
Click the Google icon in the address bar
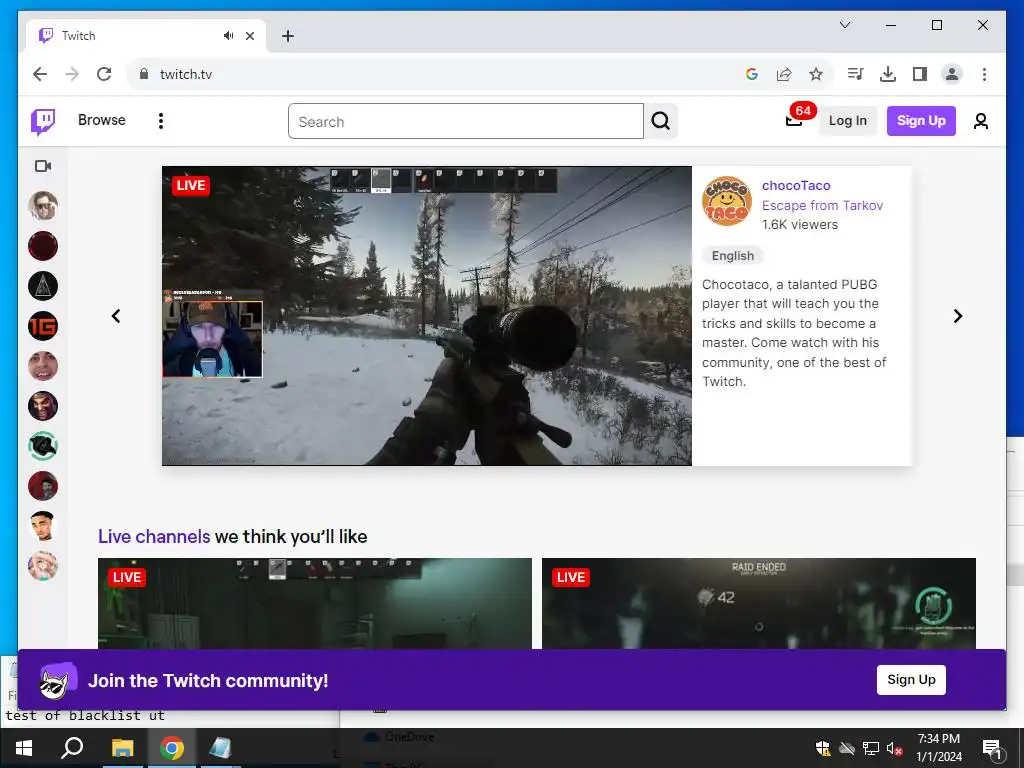click(752, 74)
